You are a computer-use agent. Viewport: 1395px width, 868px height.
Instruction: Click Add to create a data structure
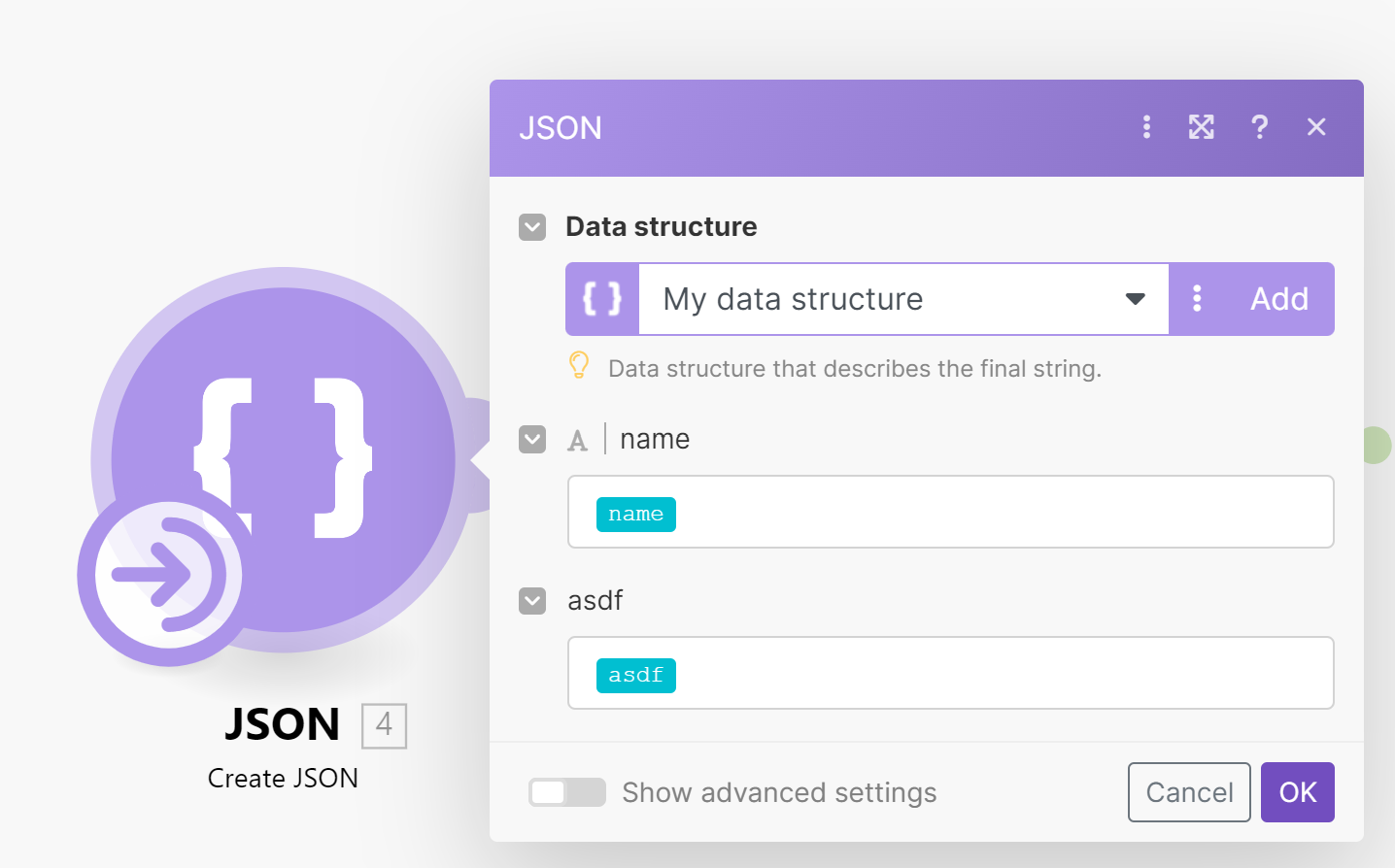point(1278,299)
